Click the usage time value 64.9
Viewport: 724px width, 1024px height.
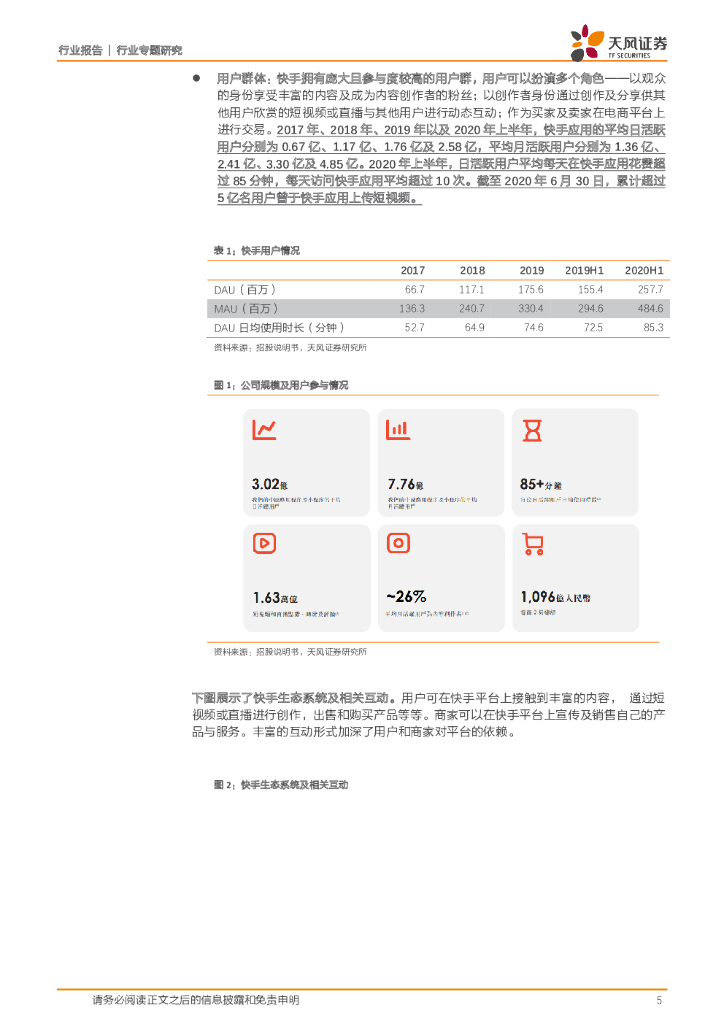click(475, 327)
